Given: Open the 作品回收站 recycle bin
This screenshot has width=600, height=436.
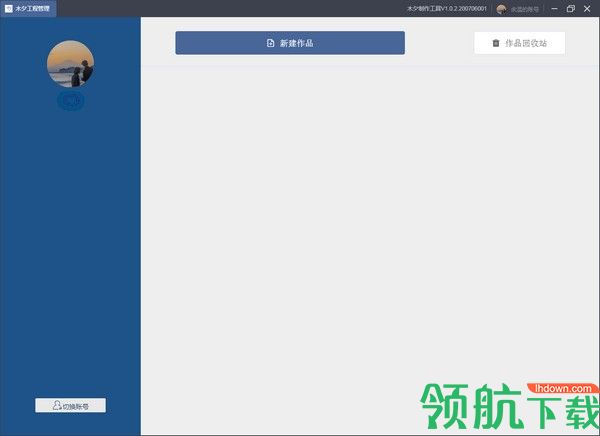Looking at the screenshot, I should point(519,43).
